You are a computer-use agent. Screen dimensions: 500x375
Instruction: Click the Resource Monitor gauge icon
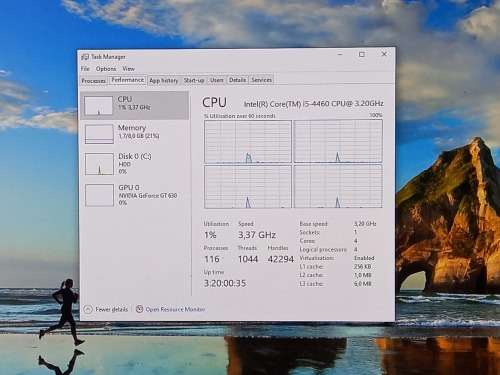139,309
